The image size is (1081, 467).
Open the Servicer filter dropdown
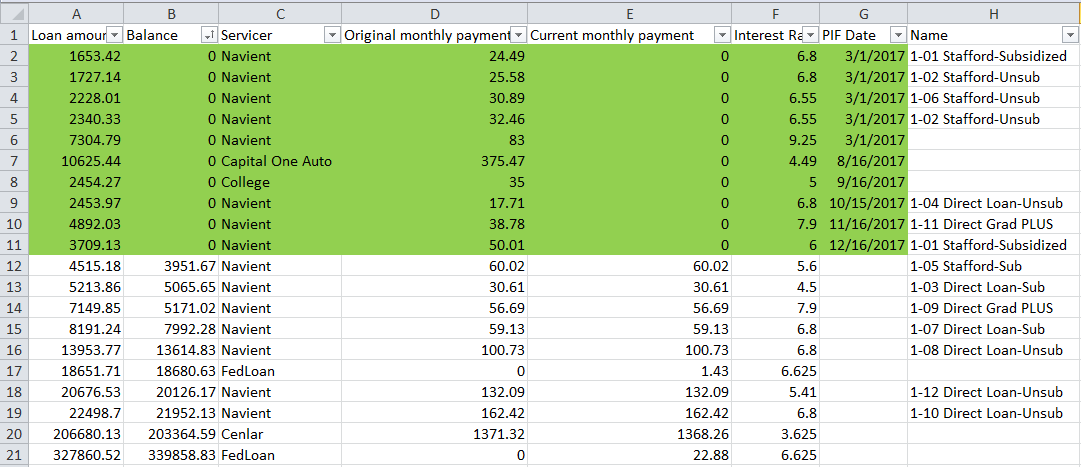pos(332,35)
